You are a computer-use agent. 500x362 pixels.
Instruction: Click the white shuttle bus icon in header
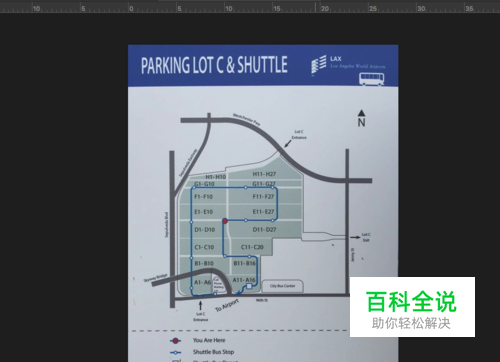click(371, 79)
